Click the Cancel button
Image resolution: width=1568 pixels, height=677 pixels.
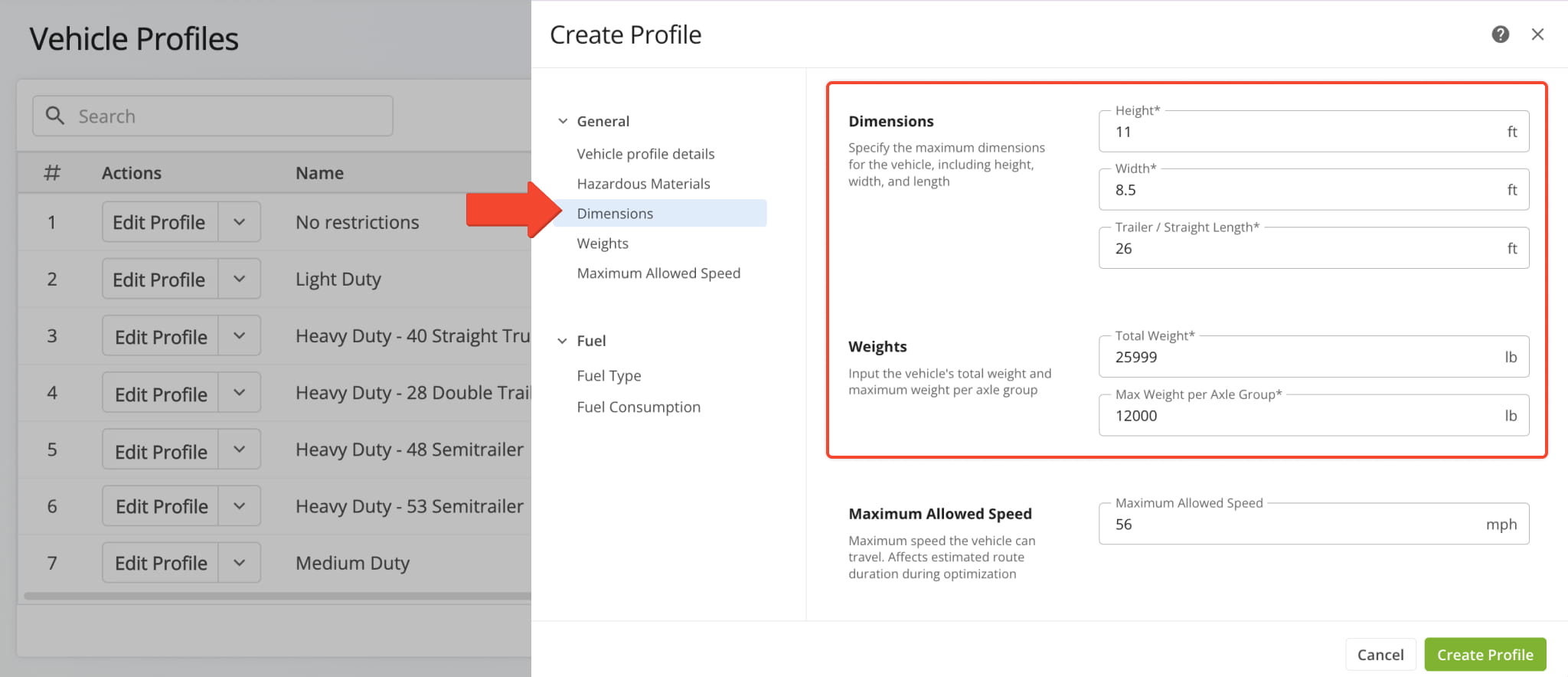(1380, 655)
